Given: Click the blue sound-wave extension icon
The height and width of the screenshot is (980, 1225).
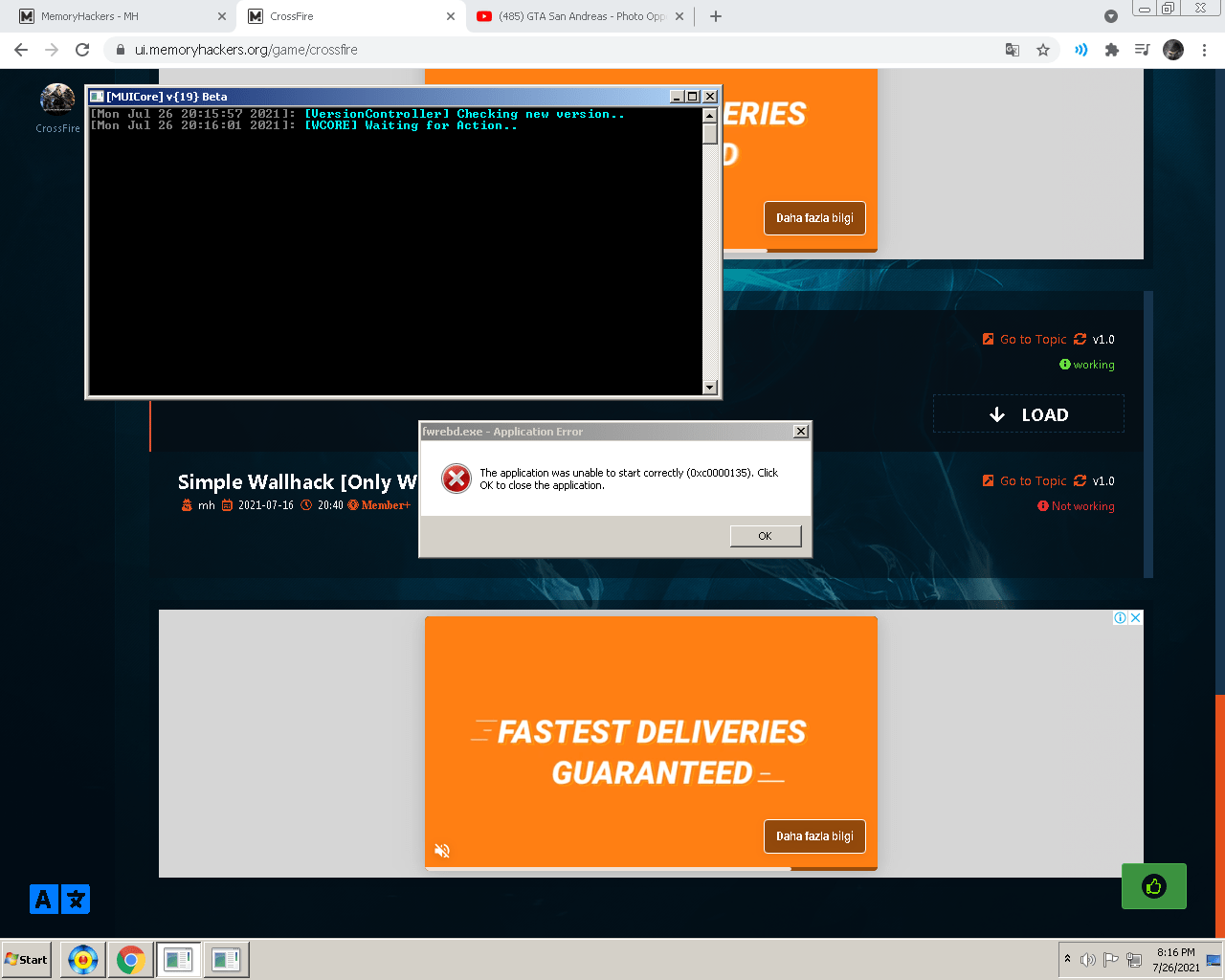Looking at the screenshot, I should 1081,50.
